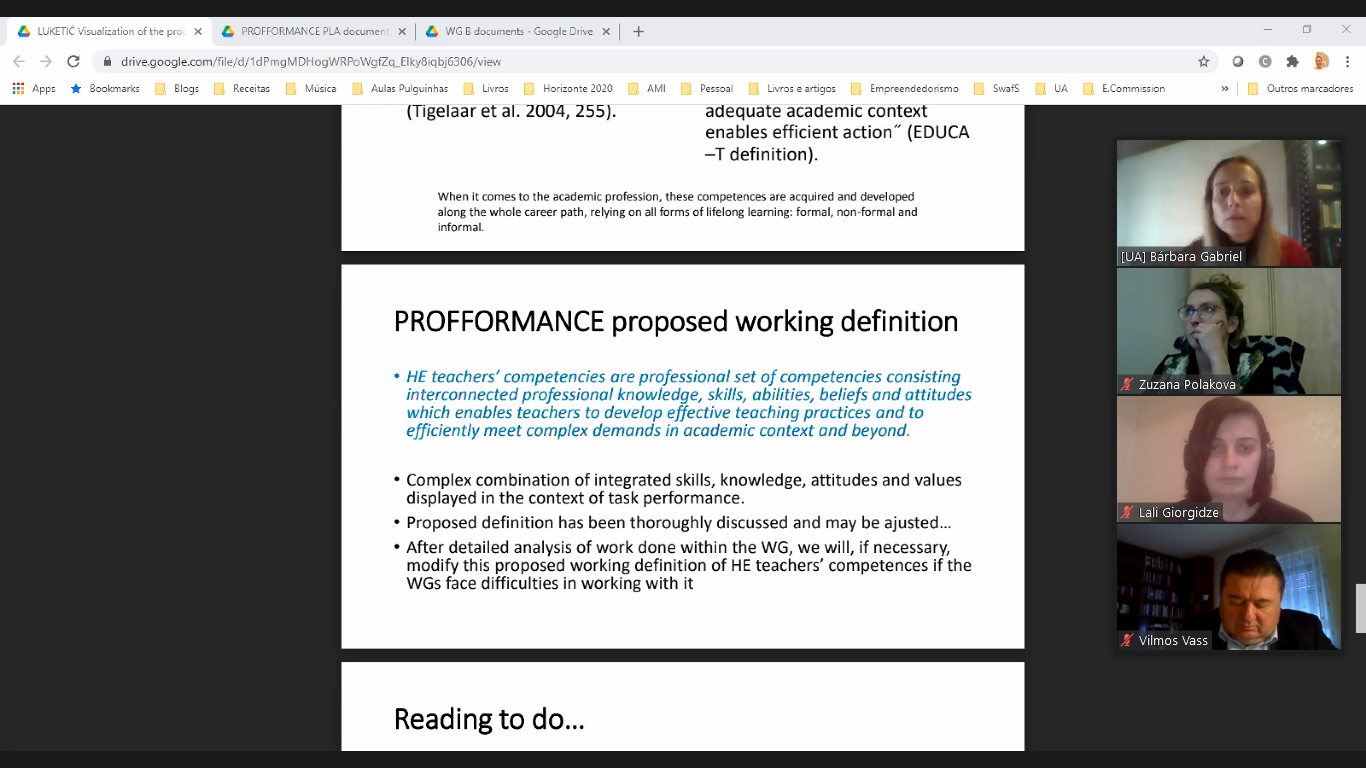This screenshot has height=768, width=1366.
Task: Open the Outros marcadores bookmarks folder
Action: (1299, 88)
